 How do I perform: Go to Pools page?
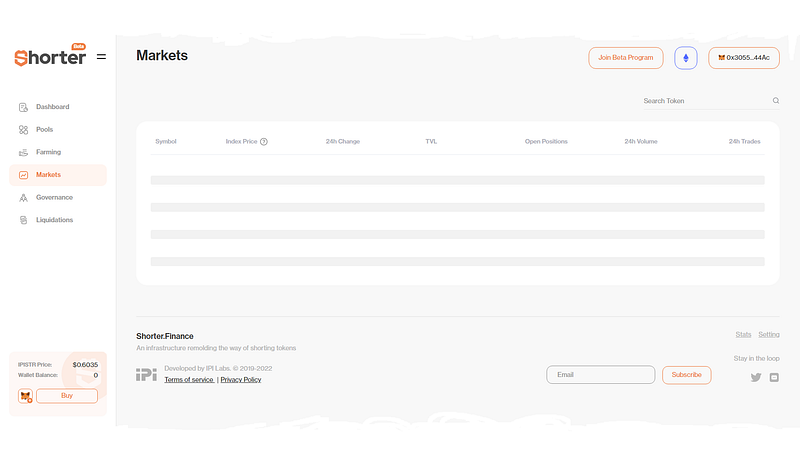point(58,130)
